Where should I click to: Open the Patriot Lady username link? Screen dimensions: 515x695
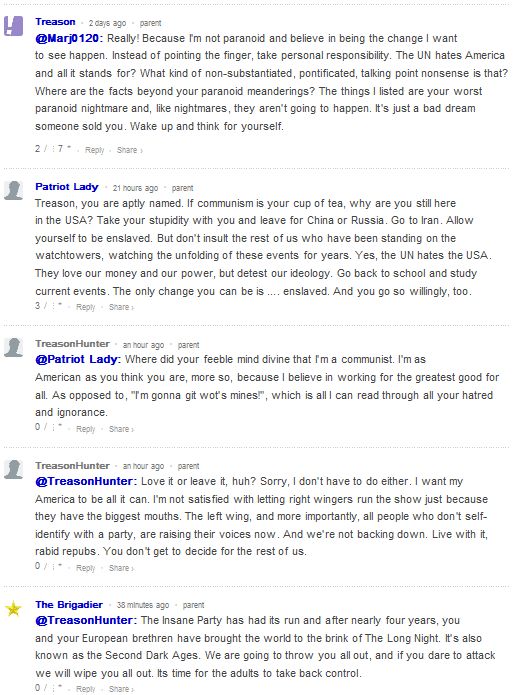pyautogui.click(x=67, y=187)
